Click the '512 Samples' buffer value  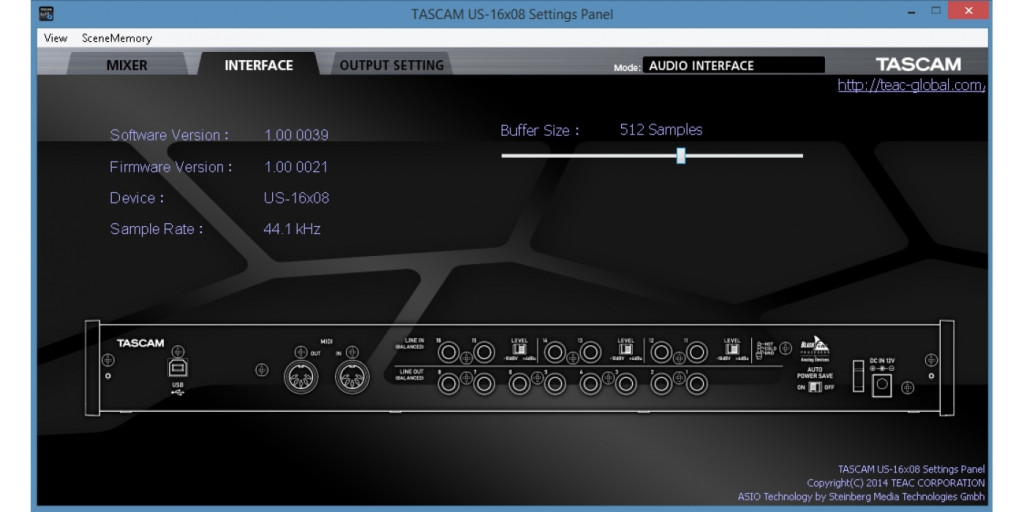pyautogui.click(x=661, y=130)
